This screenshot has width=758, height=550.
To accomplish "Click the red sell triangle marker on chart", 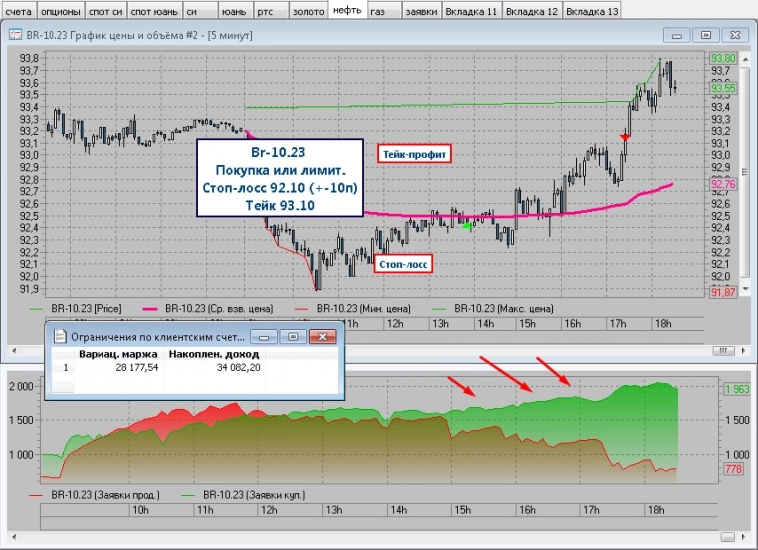I will pyautogui.click(x=625, y=137).
